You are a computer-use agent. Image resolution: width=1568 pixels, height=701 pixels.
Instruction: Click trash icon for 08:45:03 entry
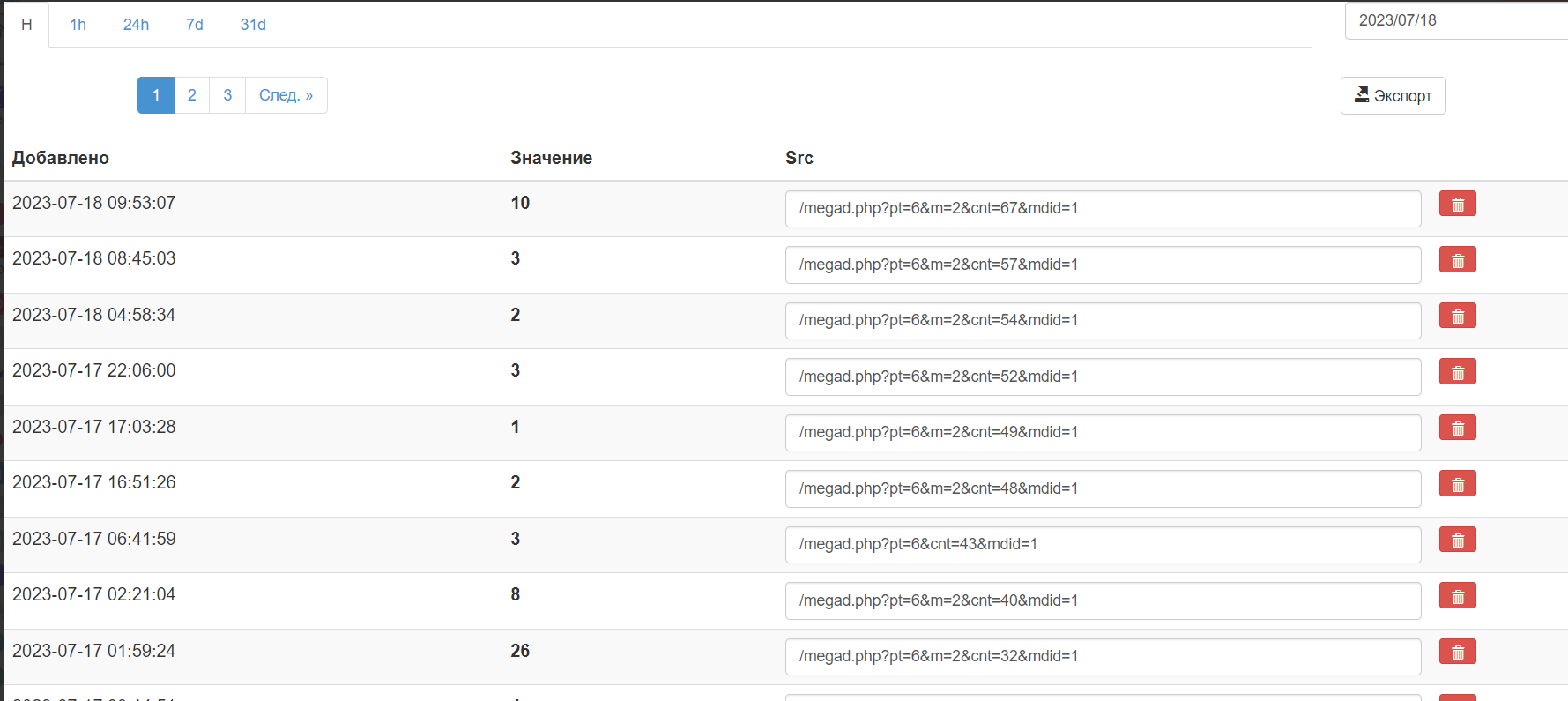point(1457,260)
